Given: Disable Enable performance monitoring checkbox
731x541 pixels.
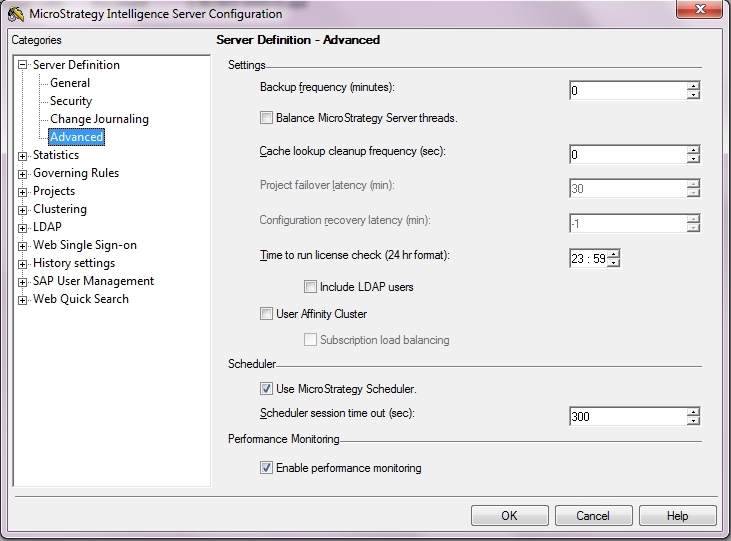Looking at the screenshot, I should tap(266, 468).
